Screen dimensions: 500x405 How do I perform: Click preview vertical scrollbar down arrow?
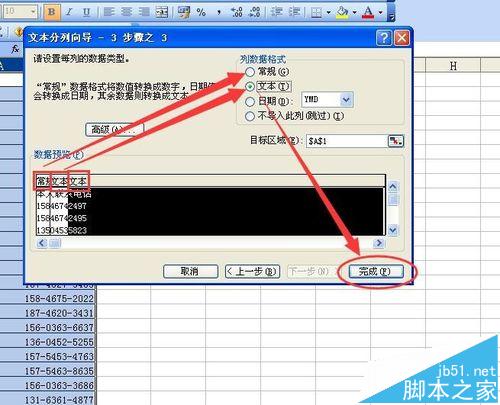(x=393, y=230)
